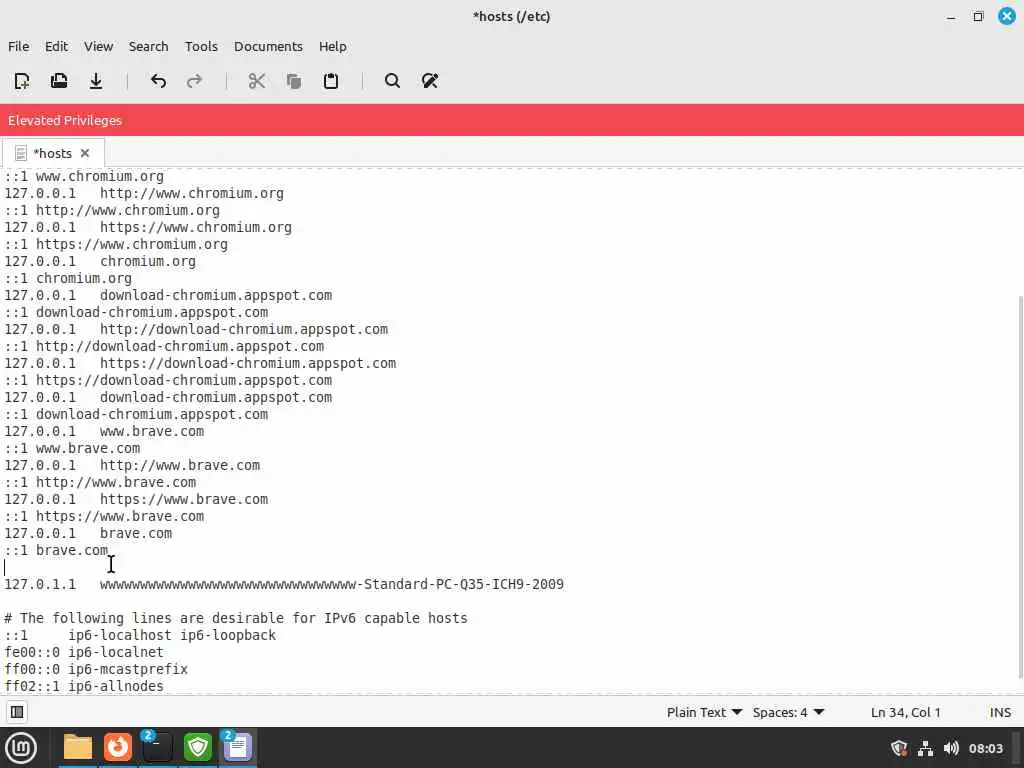Click the '127.0.0.1 www.brave.com' line

pyautogui.click(x=104, y=432)
